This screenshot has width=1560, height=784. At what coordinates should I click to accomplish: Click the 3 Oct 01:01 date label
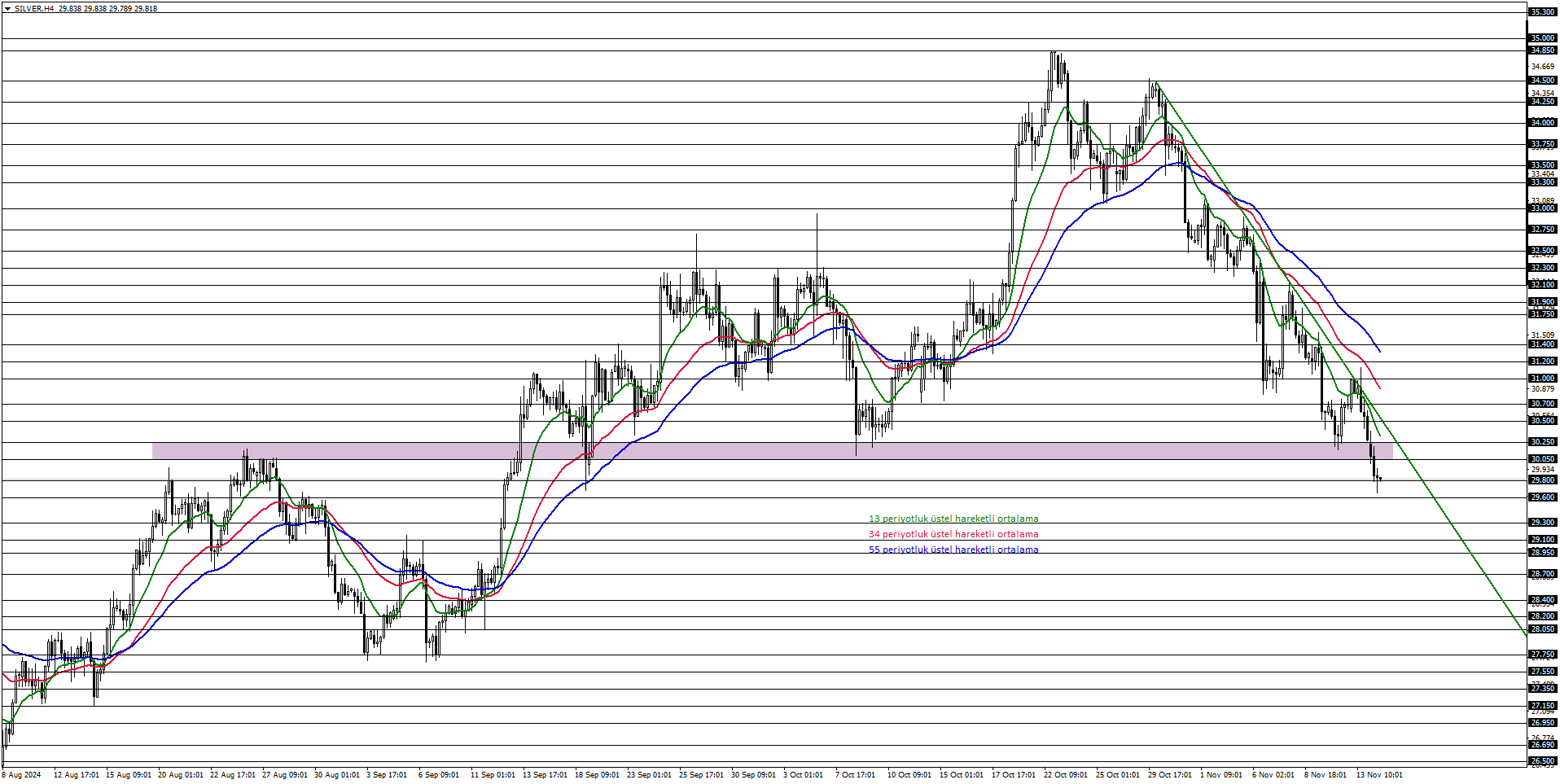[x=804, y=775]
